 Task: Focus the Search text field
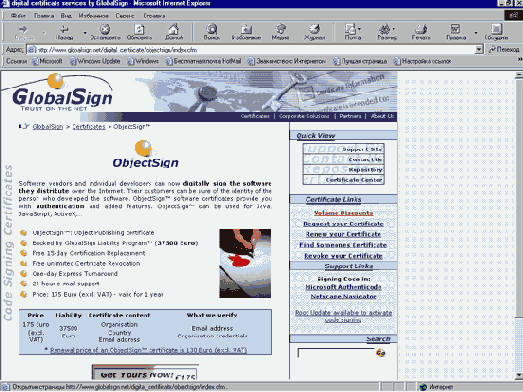coord(336,353)
